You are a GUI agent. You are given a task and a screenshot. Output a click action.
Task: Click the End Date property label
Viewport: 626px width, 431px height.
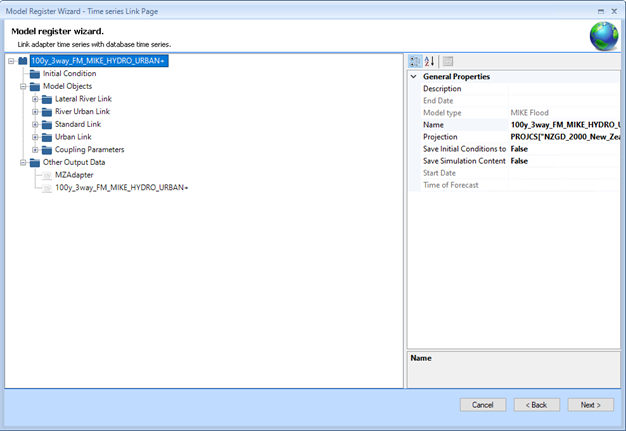[x=438, y=101]
